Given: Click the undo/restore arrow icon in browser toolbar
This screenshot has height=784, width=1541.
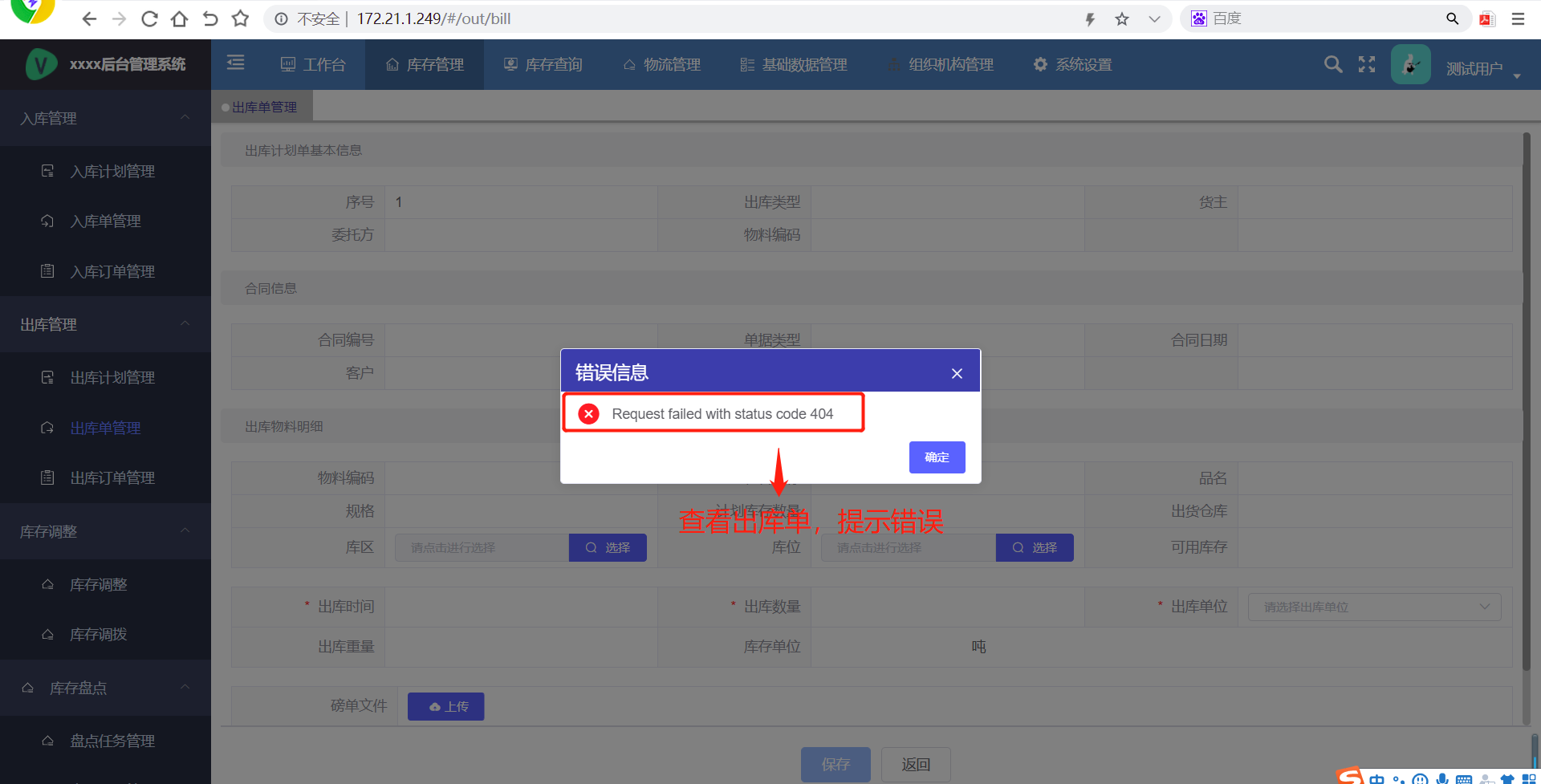Looking at the screenshot, I should (x=209, y=18).
